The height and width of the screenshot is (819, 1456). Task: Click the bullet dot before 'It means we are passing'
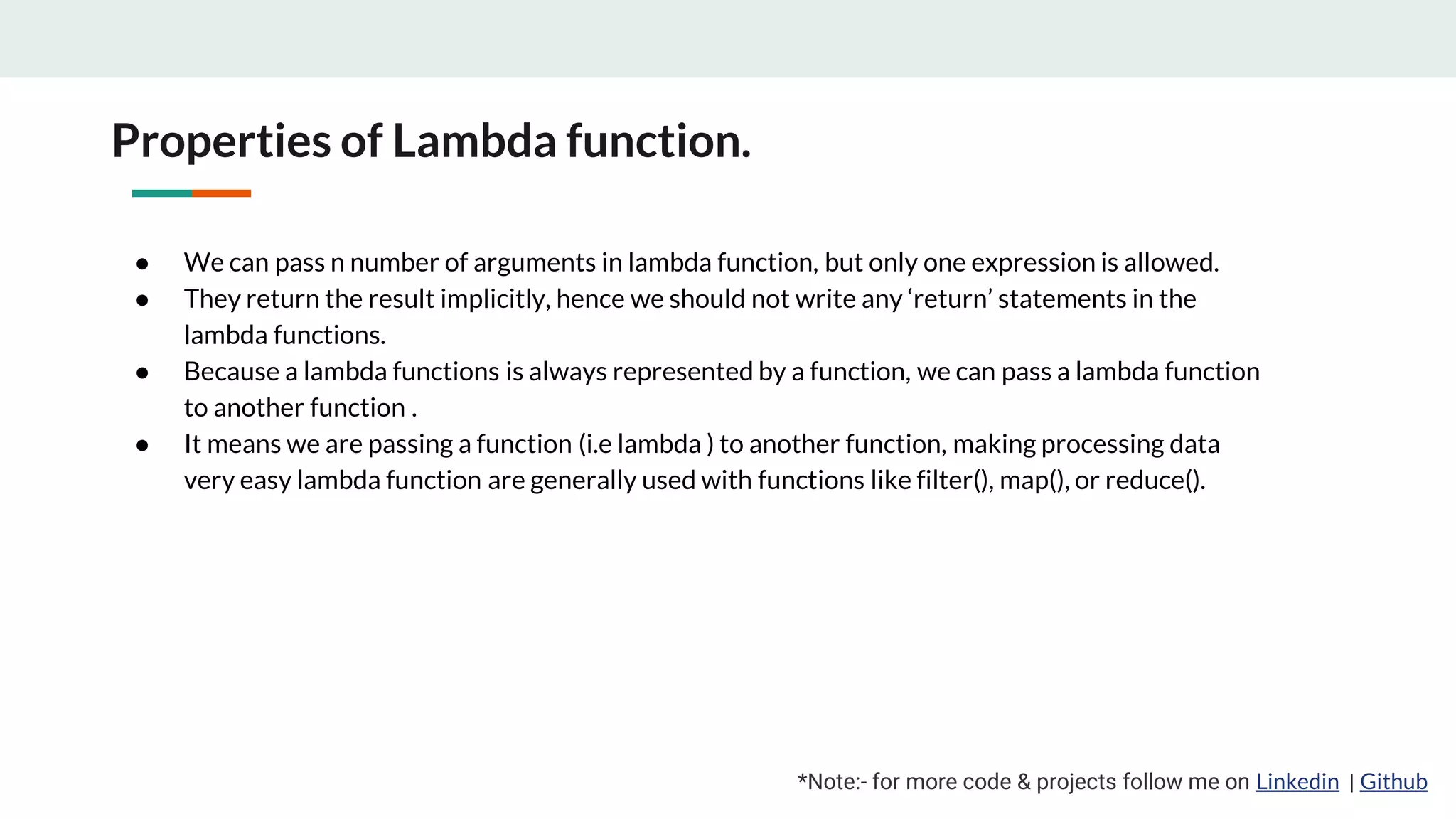(142, 445)
